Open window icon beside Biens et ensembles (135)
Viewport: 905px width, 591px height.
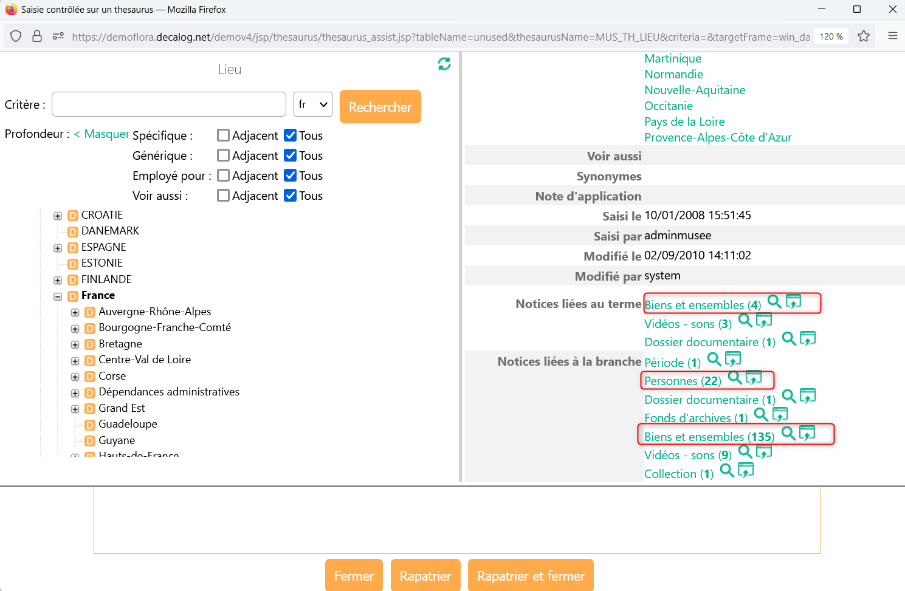point(807,433)
